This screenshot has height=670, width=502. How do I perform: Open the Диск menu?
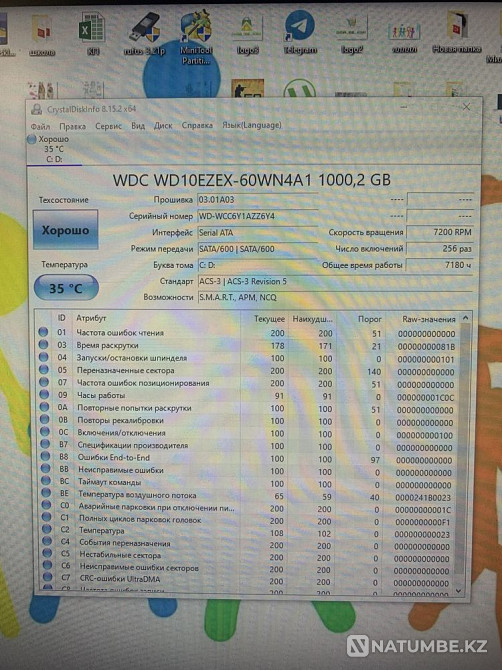point(163,126)
